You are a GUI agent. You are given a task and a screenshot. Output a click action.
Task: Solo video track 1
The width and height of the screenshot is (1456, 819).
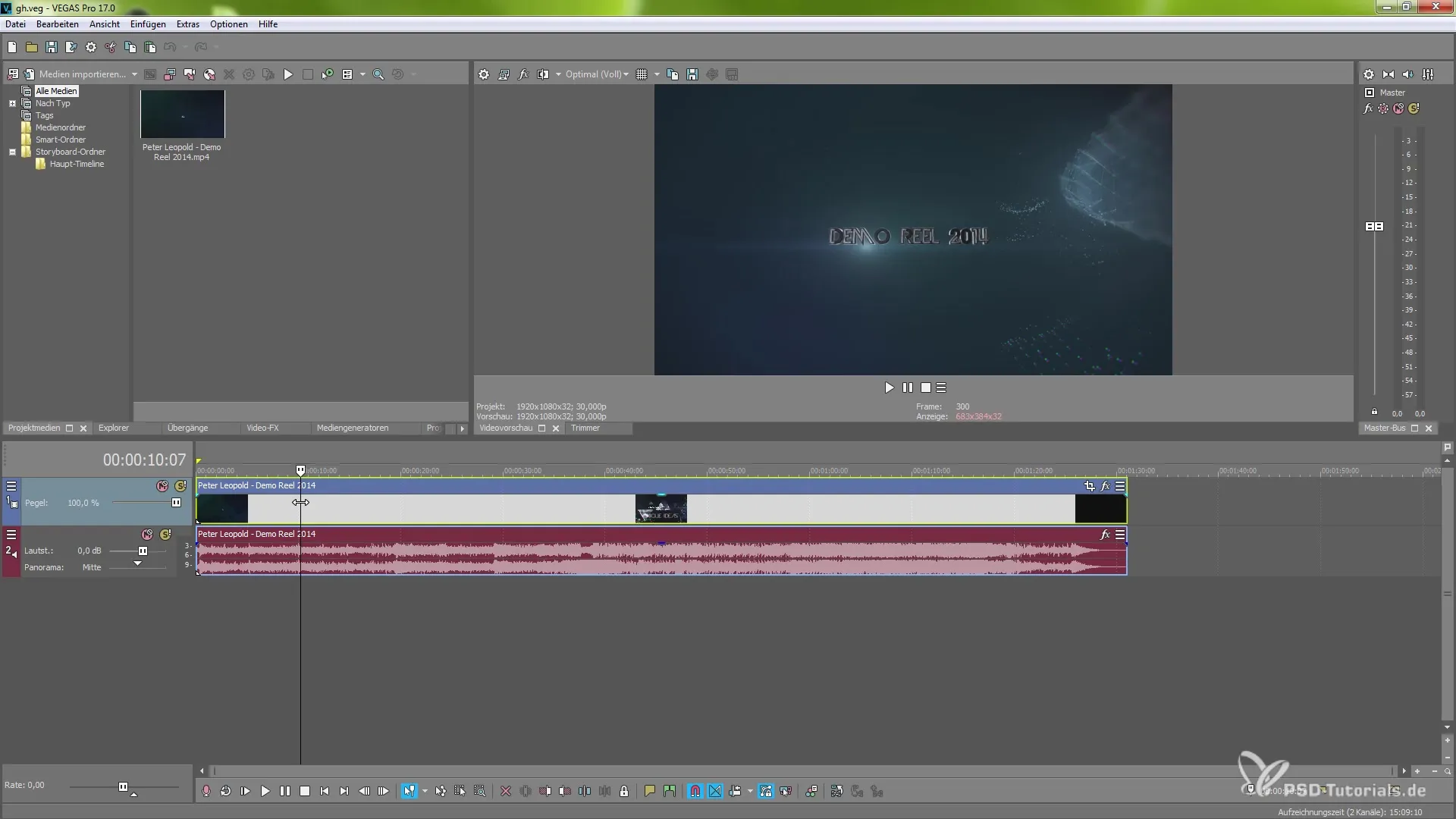[180, 486]
